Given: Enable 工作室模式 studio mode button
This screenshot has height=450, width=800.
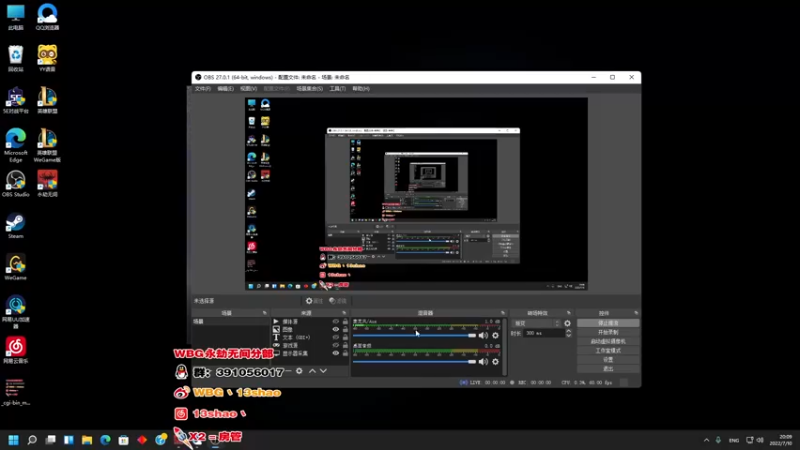Looking at the screenshot, I should point(608,351).
